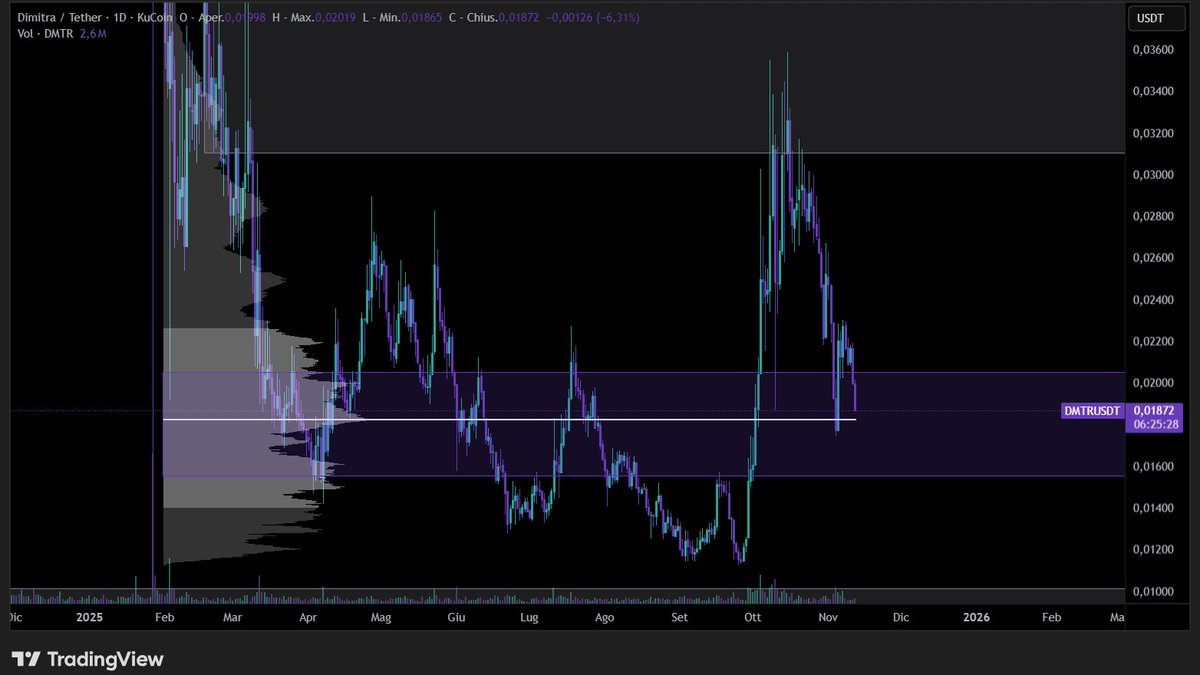Click the 0,01400 price axis label
Image resolution: width=1200 pixels, height=675 pixels.
point(1154,508)
